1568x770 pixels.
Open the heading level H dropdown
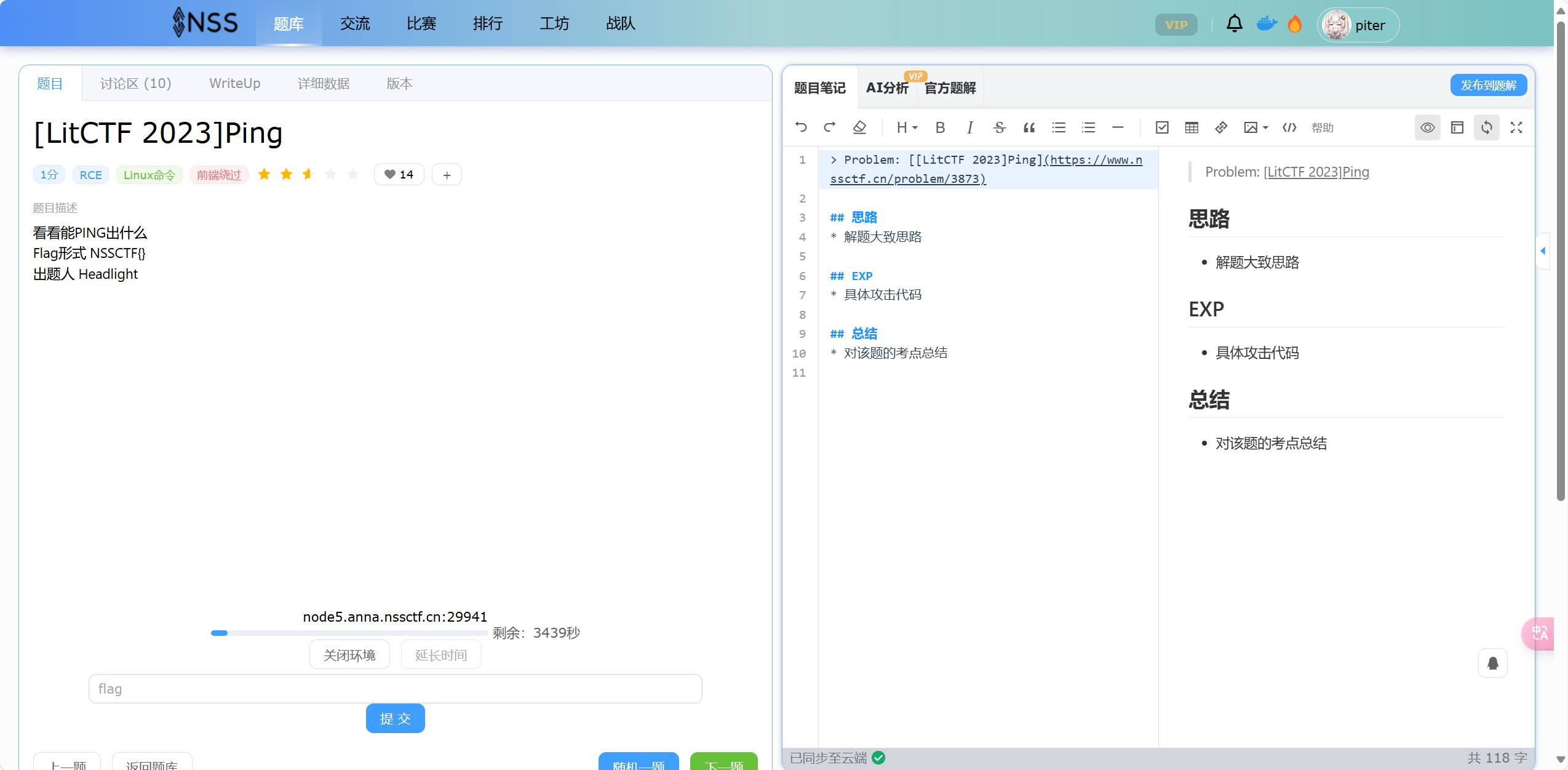[x=907, y=127]
